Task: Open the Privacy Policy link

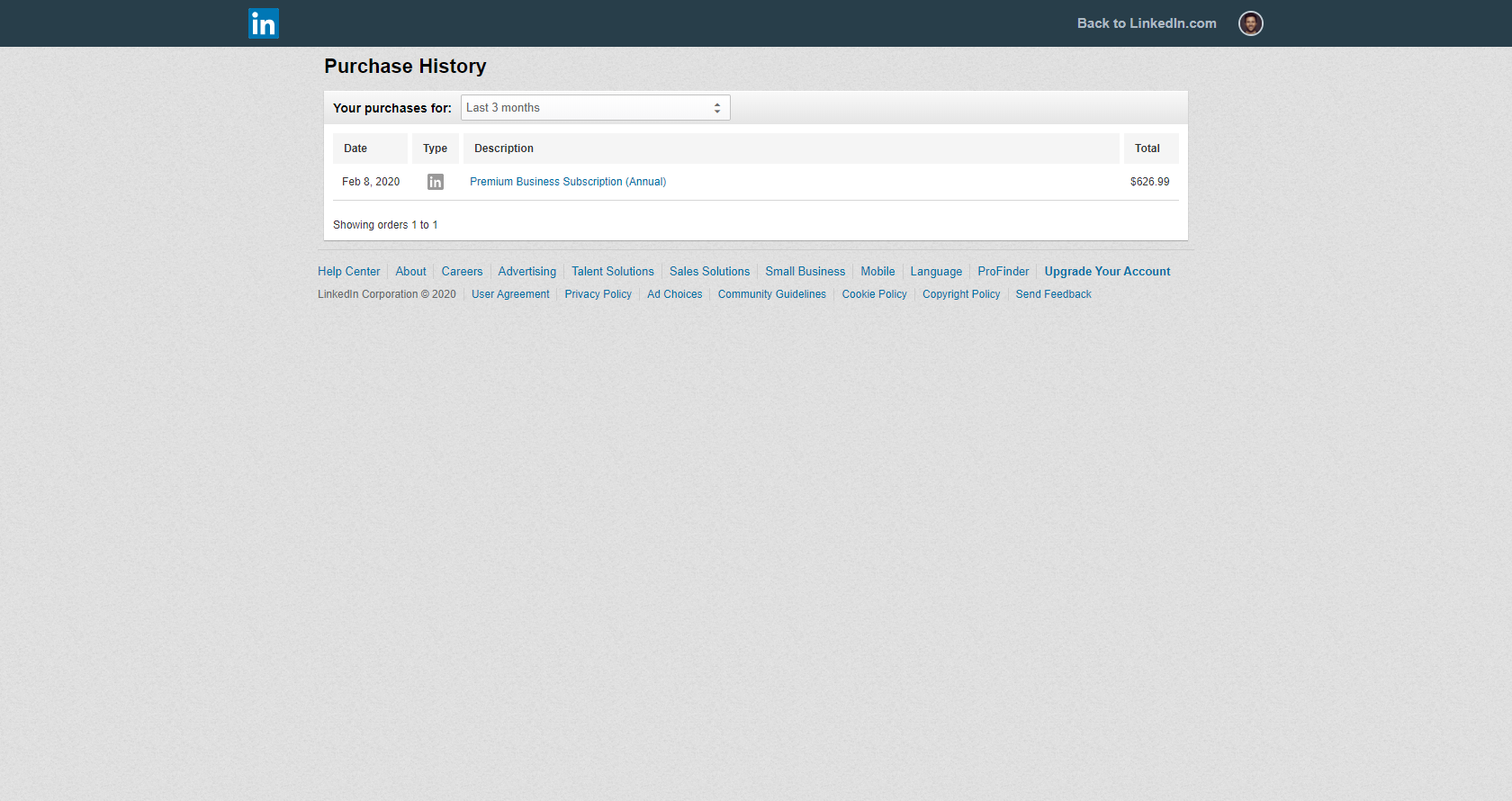Action: pos(598,294)
